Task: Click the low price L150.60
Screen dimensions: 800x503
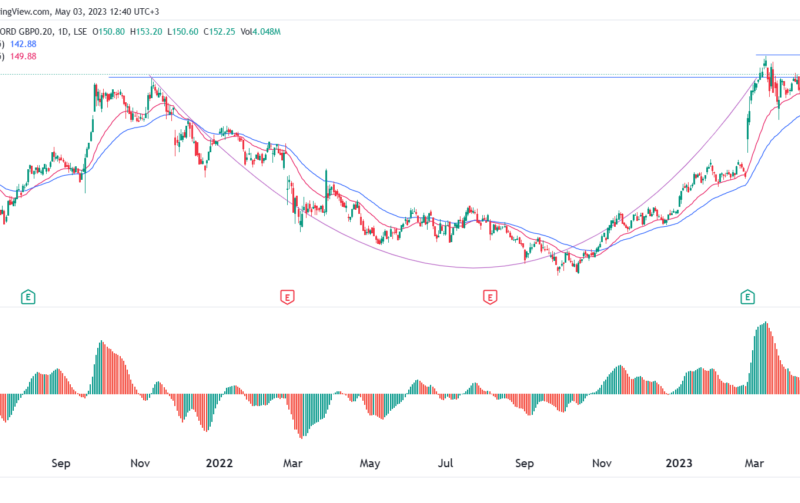Action: (x=183, y=32)
